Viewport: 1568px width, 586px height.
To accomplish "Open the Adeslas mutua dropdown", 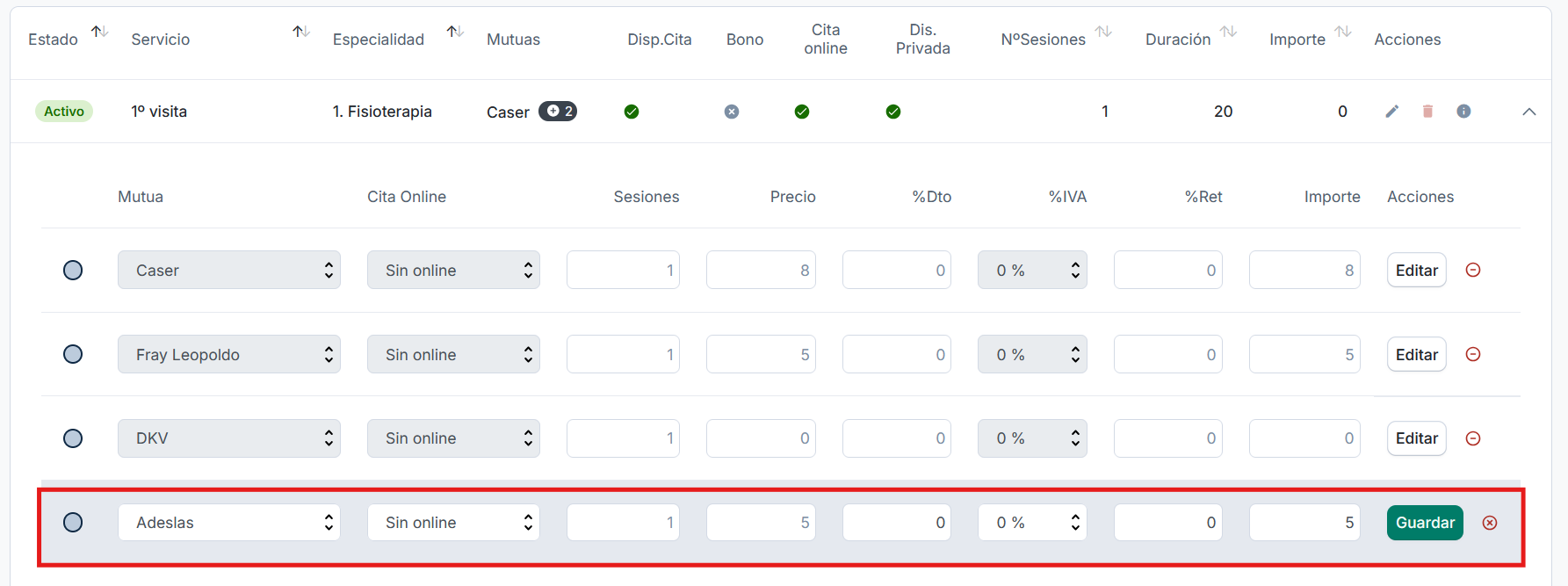I will 228,523.
